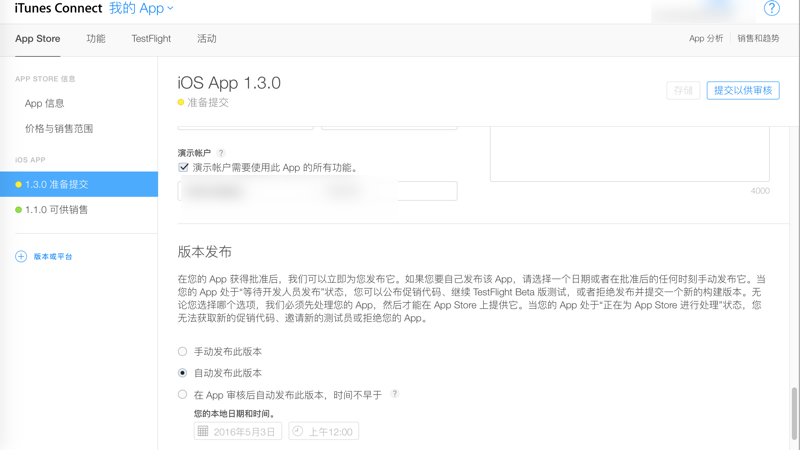Click the 2016年5月3日 date field
The image size is (800, 450).
pyautogui.click(x=238, y=431)
